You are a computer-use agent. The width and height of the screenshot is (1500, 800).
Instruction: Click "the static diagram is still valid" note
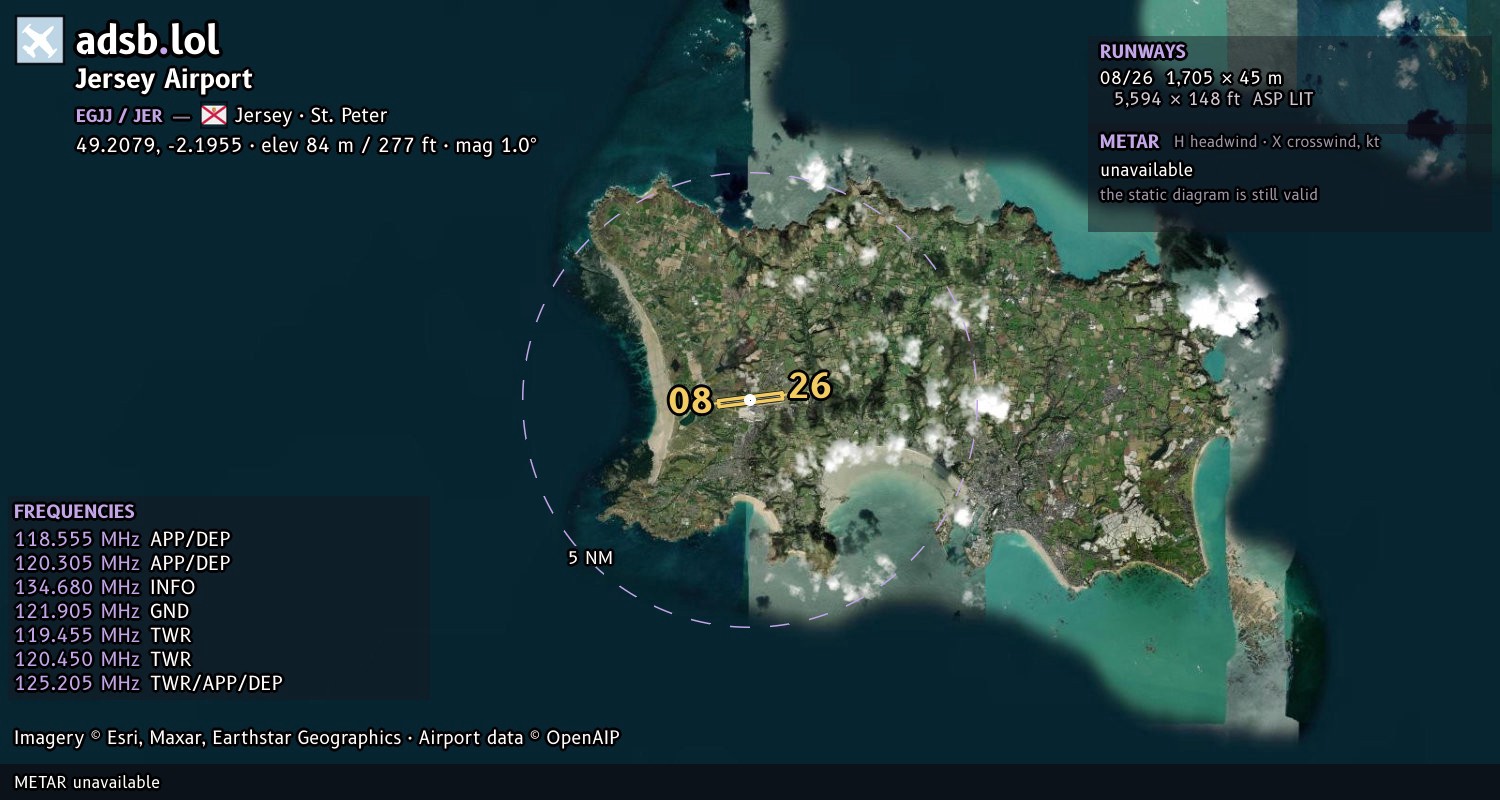point(1209,195)
